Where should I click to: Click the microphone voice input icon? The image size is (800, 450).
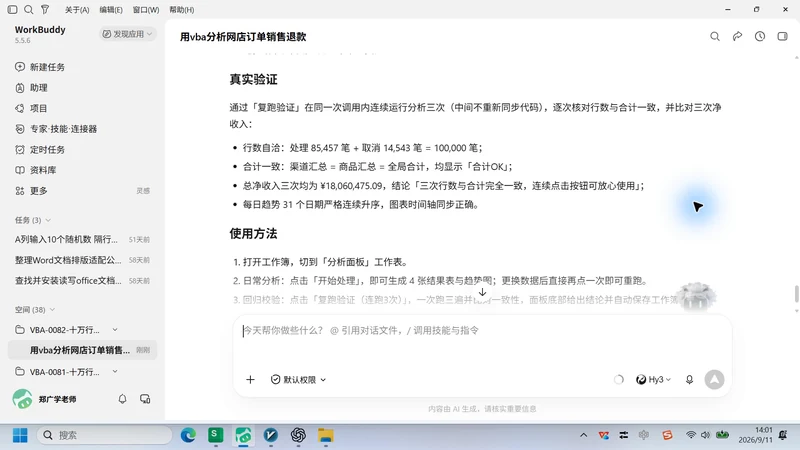pyautogui.click(x=689, y=380)
